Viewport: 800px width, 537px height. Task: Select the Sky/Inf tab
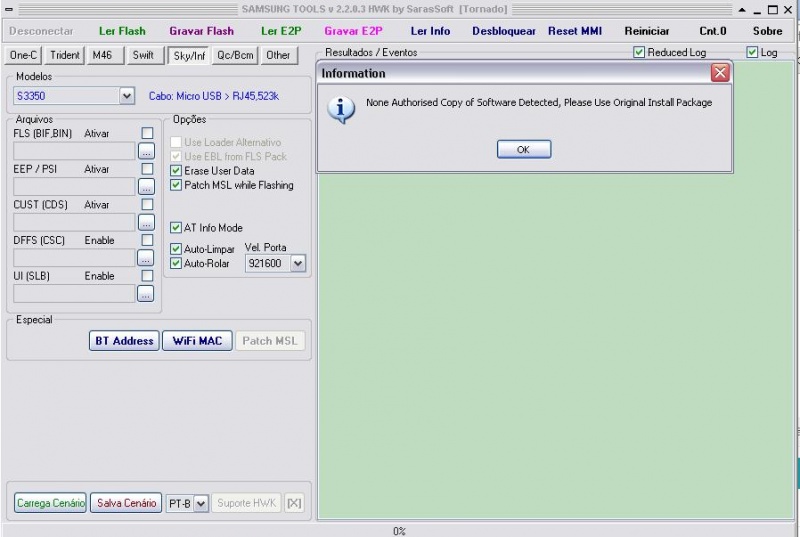(x=189, y=56)
